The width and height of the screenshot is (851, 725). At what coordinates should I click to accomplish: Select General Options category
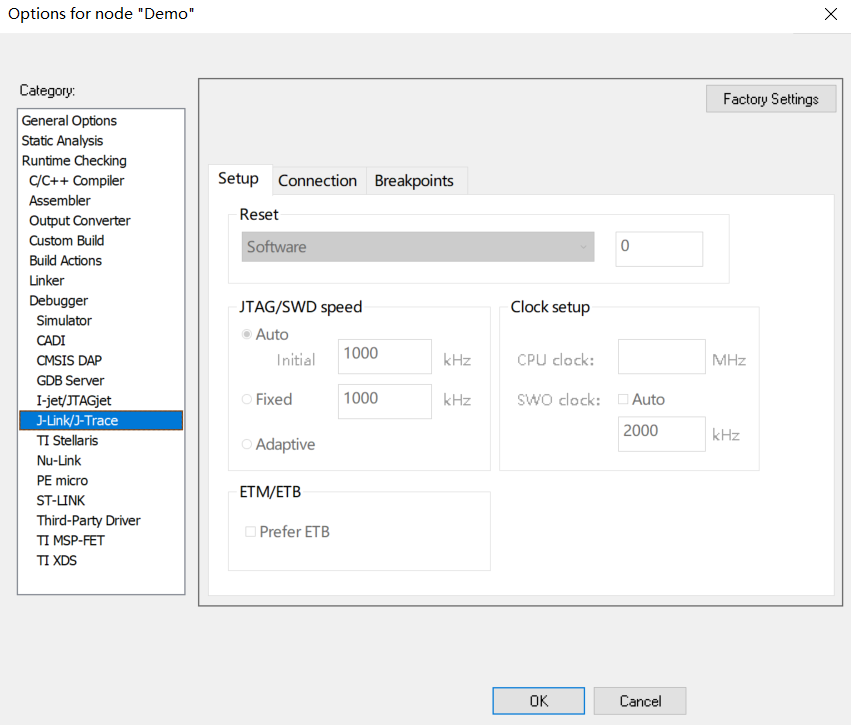pos(69,120)
